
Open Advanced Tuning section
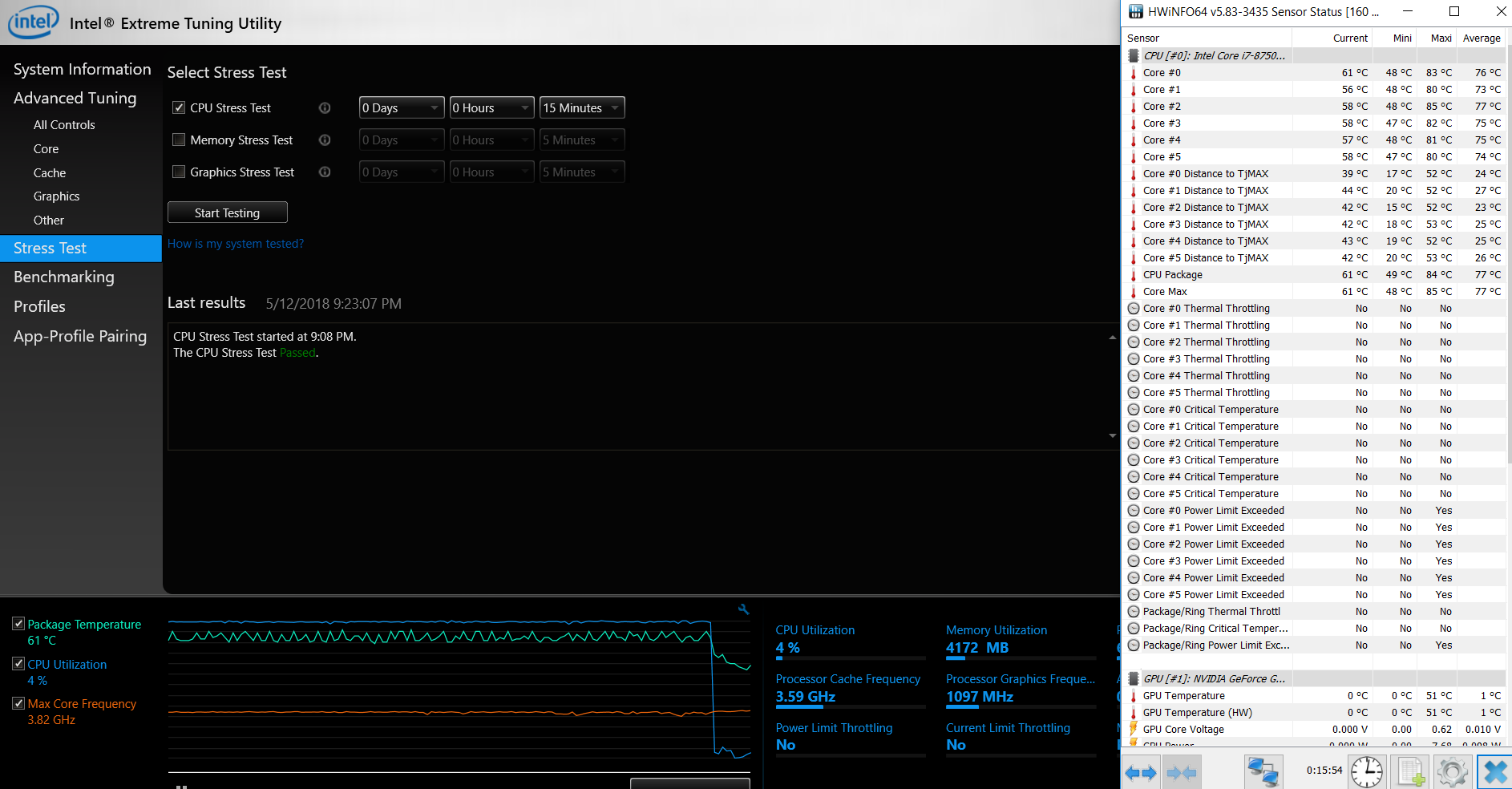(x=75, y=98)
